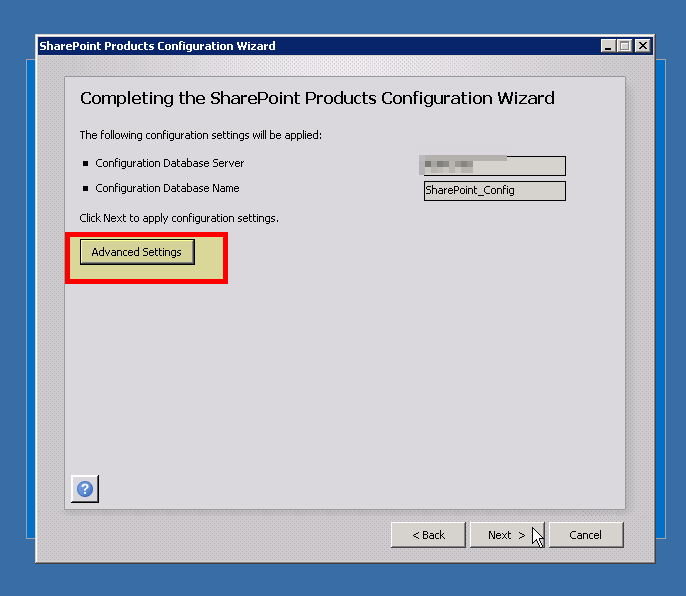Apply configuration settings with Next
Image resolution: width=686 pixels, height=596 pixels.
(507, 535)
